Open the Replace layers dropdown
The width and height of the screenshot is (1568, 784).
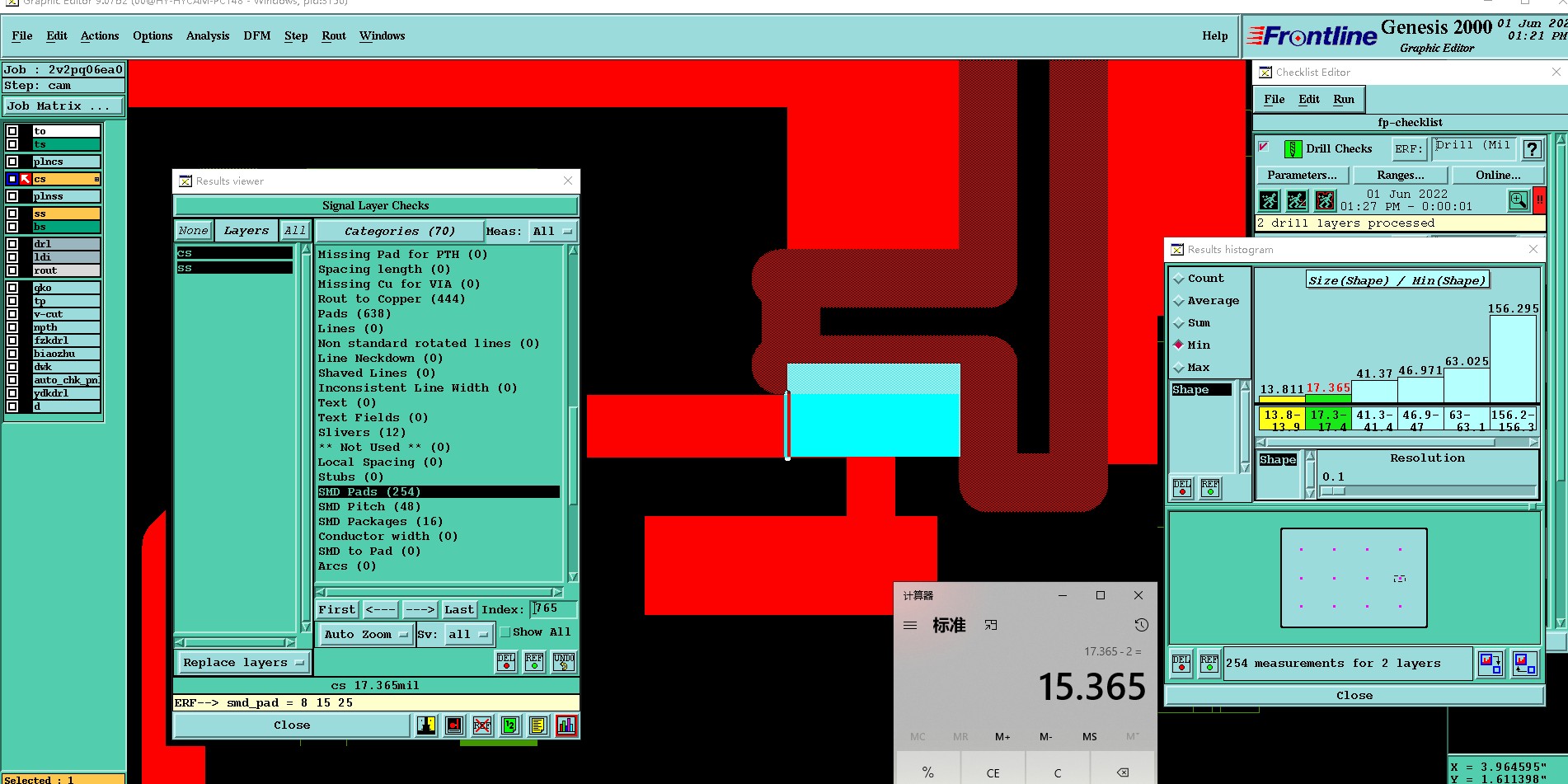(242, 662)
